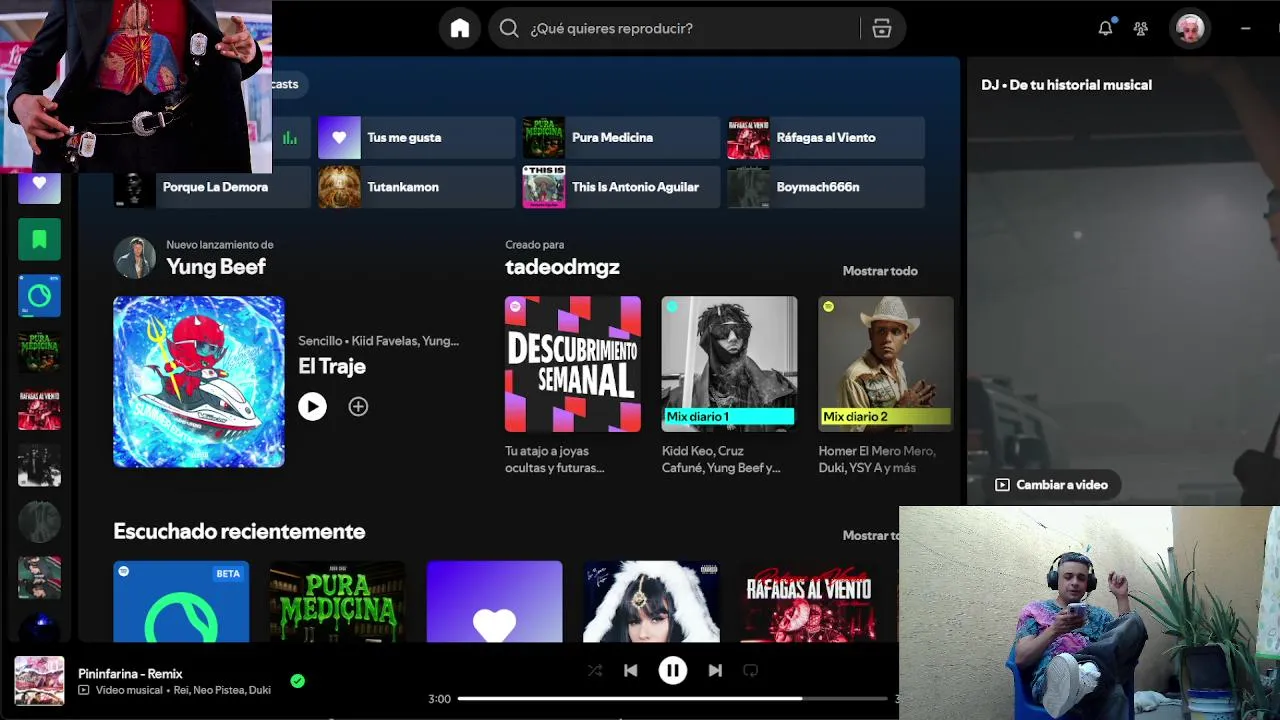Open Boymach666n shortcut tile

(826, 187)
